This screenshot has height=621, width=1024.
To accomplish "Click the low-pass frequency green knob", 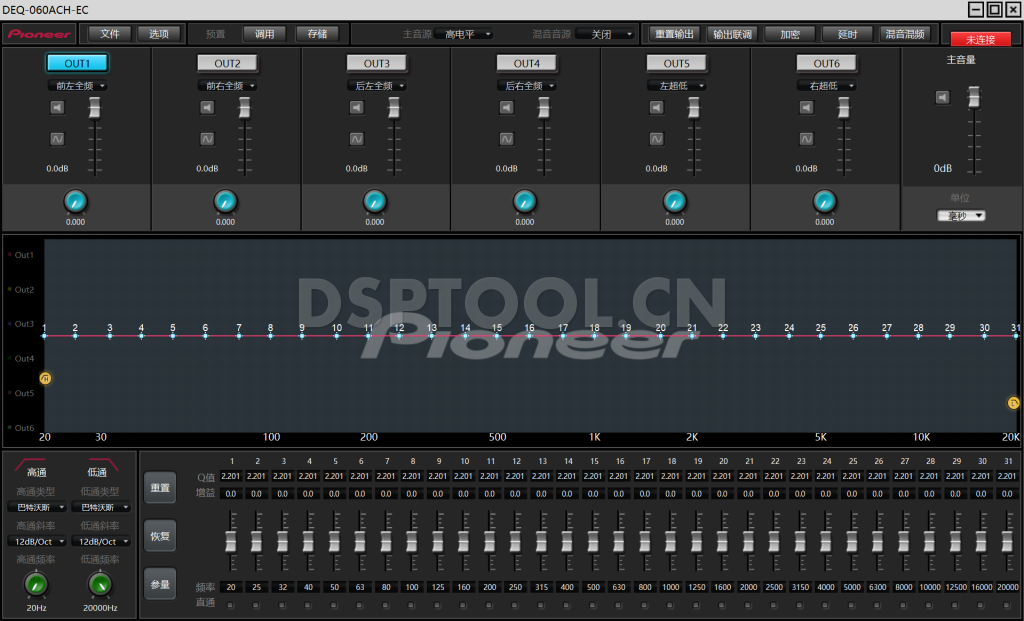I will (x=100, y=584).
